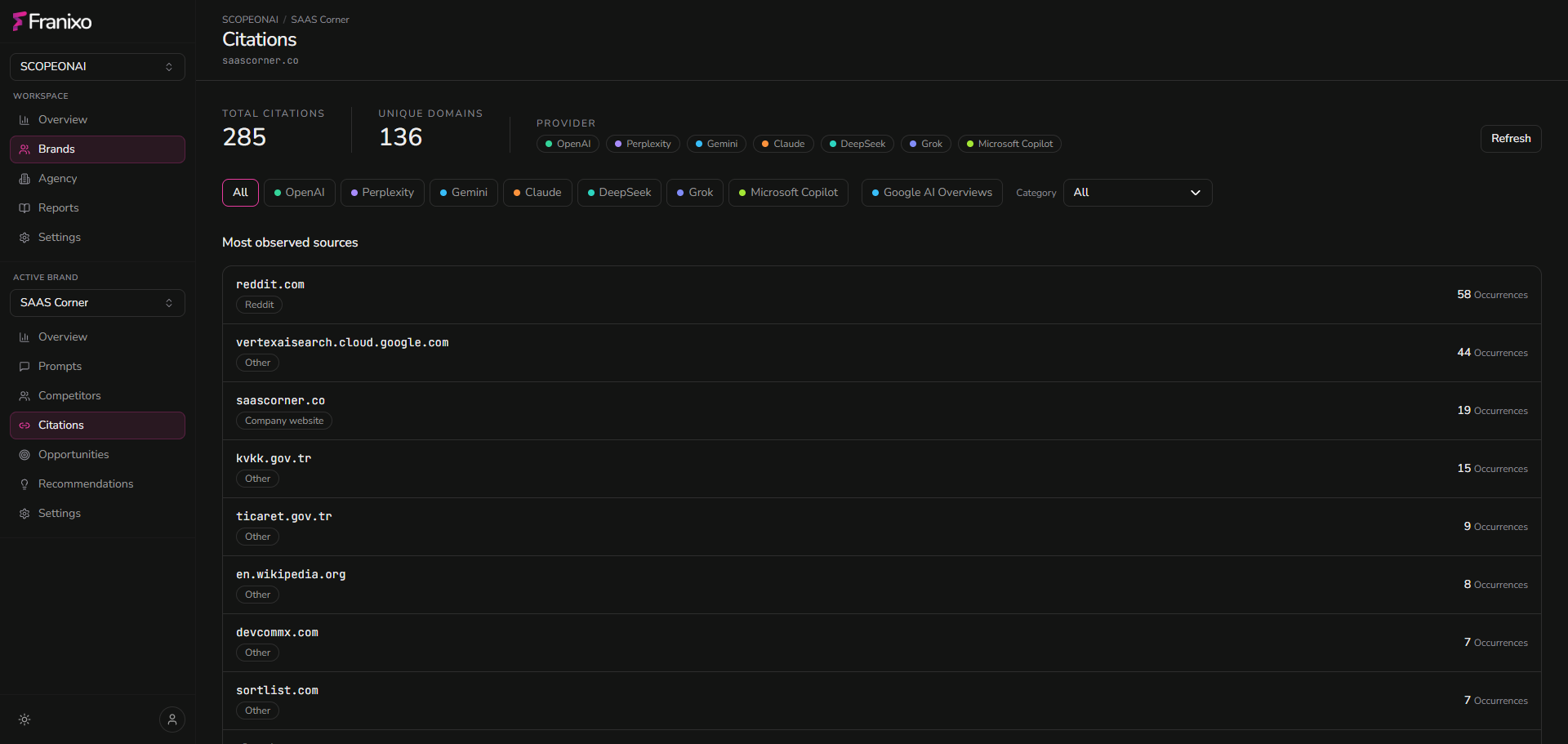The width and height of the screenshot is (1568, 744).
Task: Go to Agency section
Action: tap(97, 179)
